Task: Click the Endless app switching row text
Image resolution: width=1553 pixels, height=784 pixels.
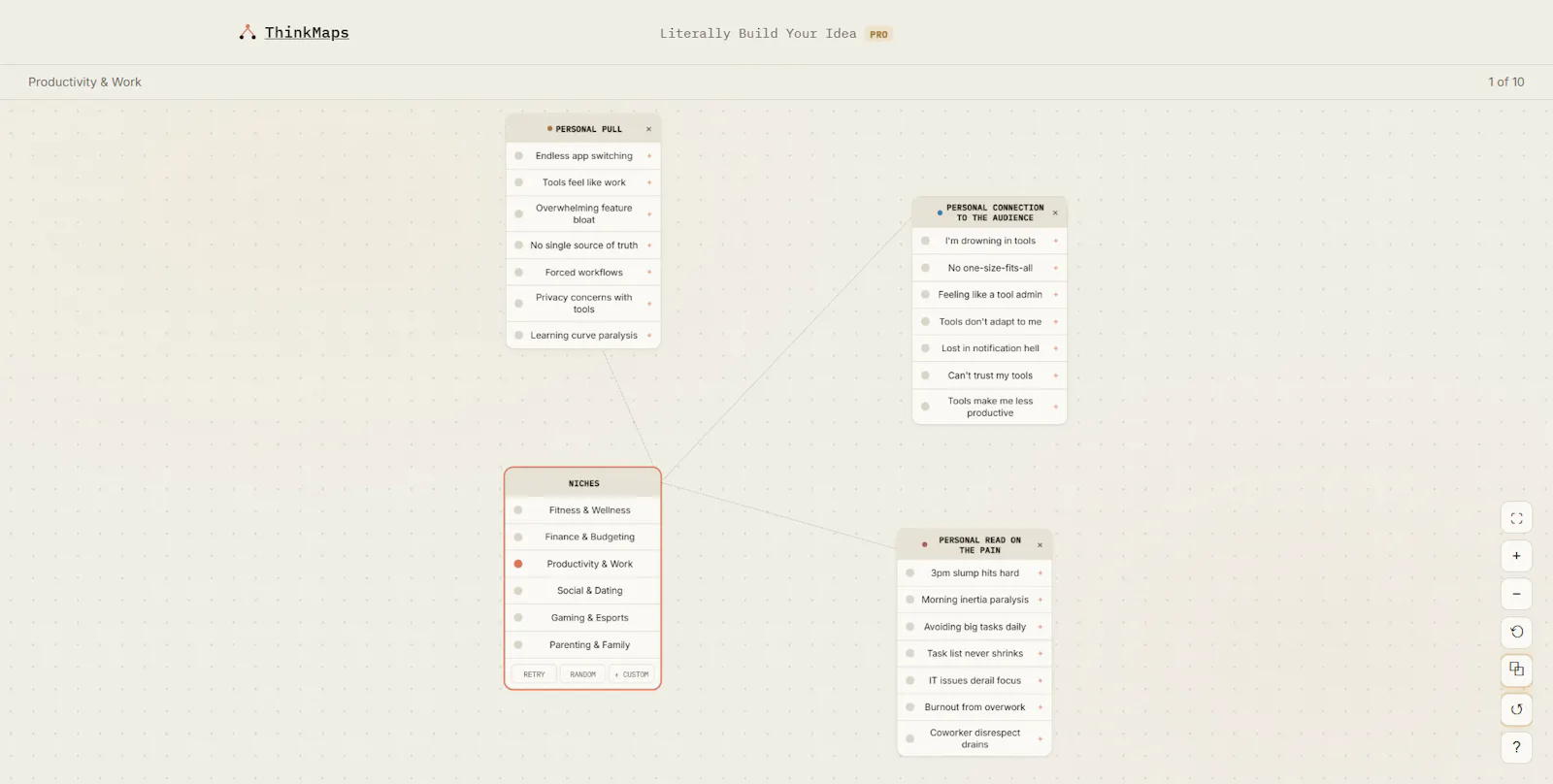Action: click(x=584, y=156)
